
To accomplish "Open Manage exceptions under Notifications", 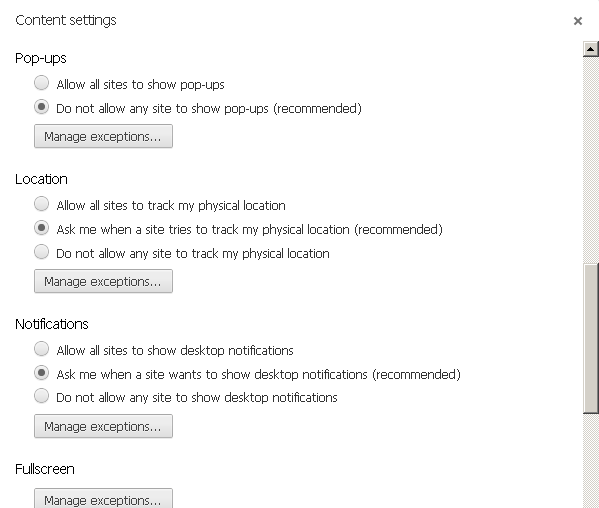I will (103, 426).
